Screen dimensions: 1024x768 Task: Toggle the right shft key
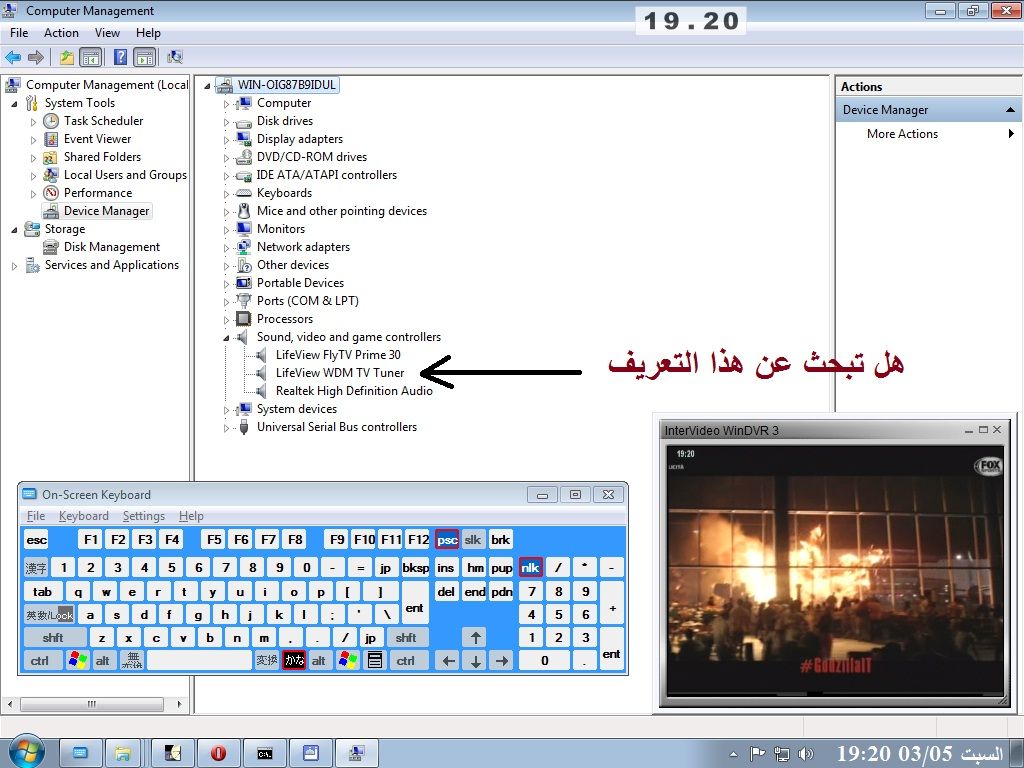tap(406, 637)
